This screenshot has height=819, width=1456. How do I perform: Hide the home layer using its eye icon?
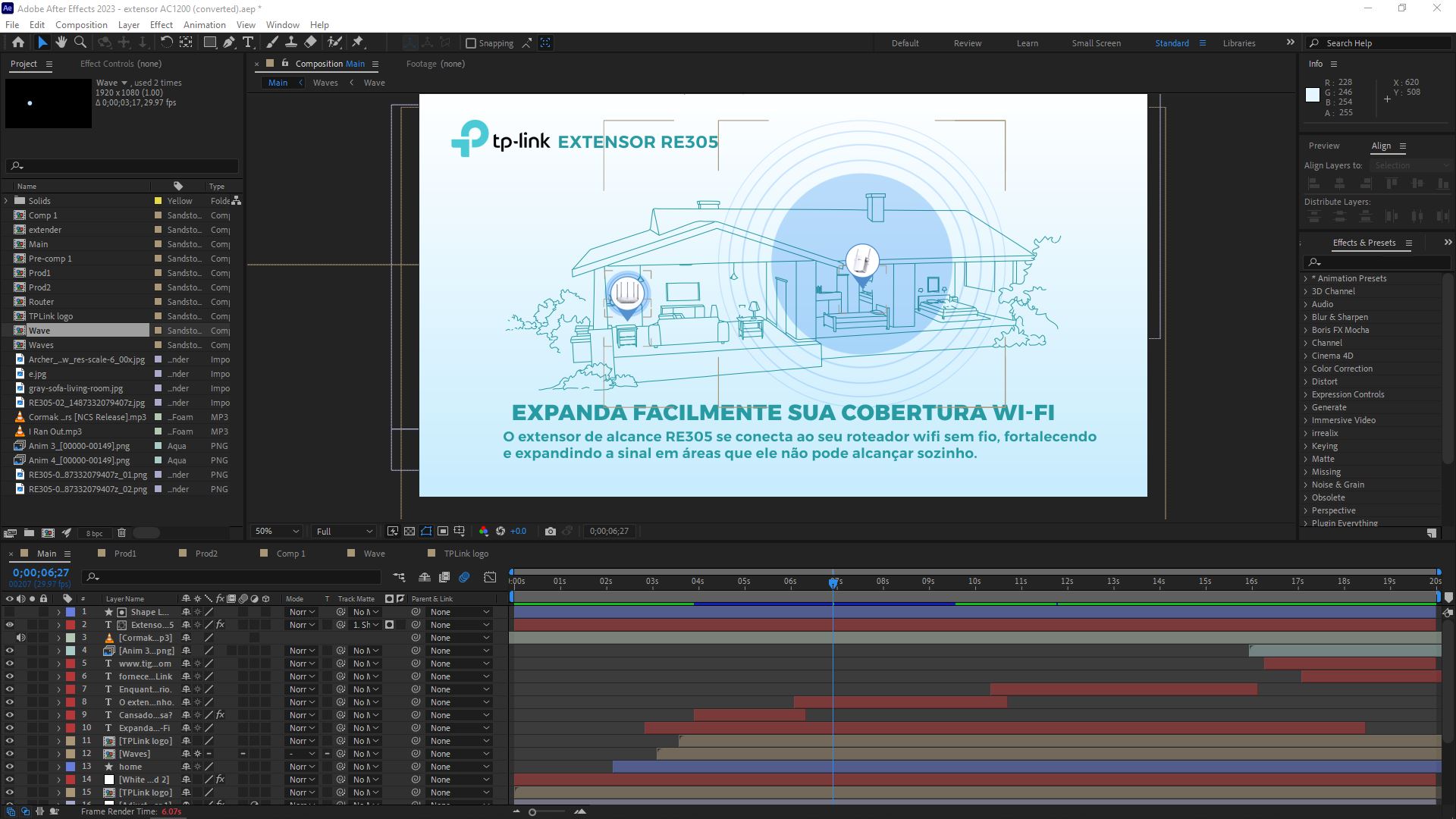point(10,767)
